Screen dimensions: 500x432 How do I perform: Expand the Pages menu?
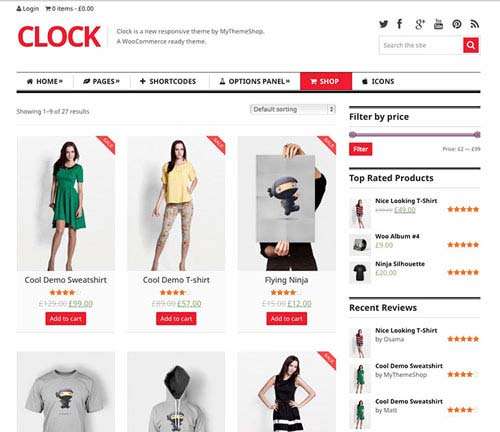pos(101,81)
